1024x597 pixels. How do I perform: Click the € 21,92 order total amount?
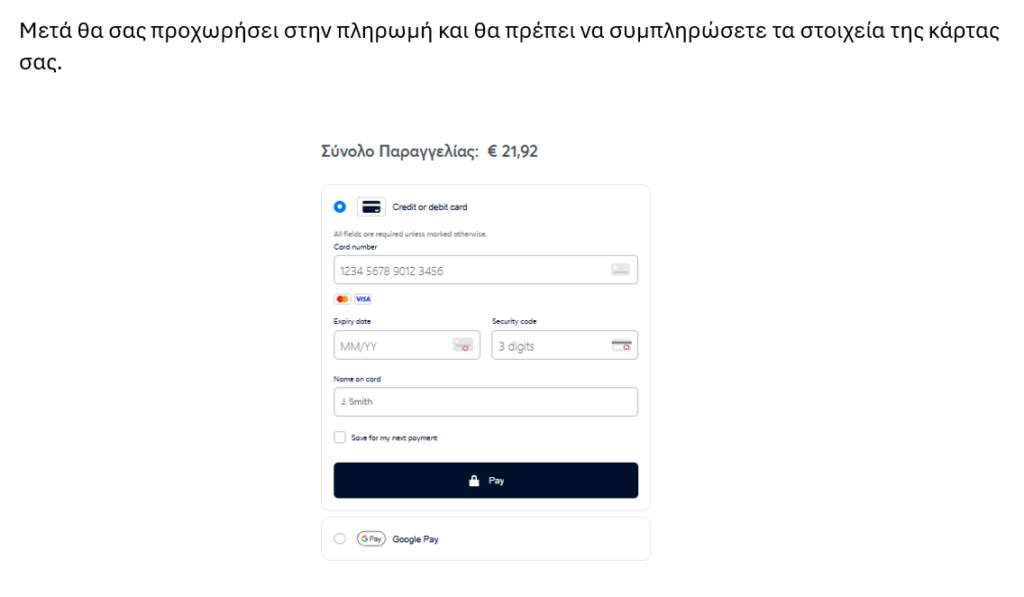513,152
